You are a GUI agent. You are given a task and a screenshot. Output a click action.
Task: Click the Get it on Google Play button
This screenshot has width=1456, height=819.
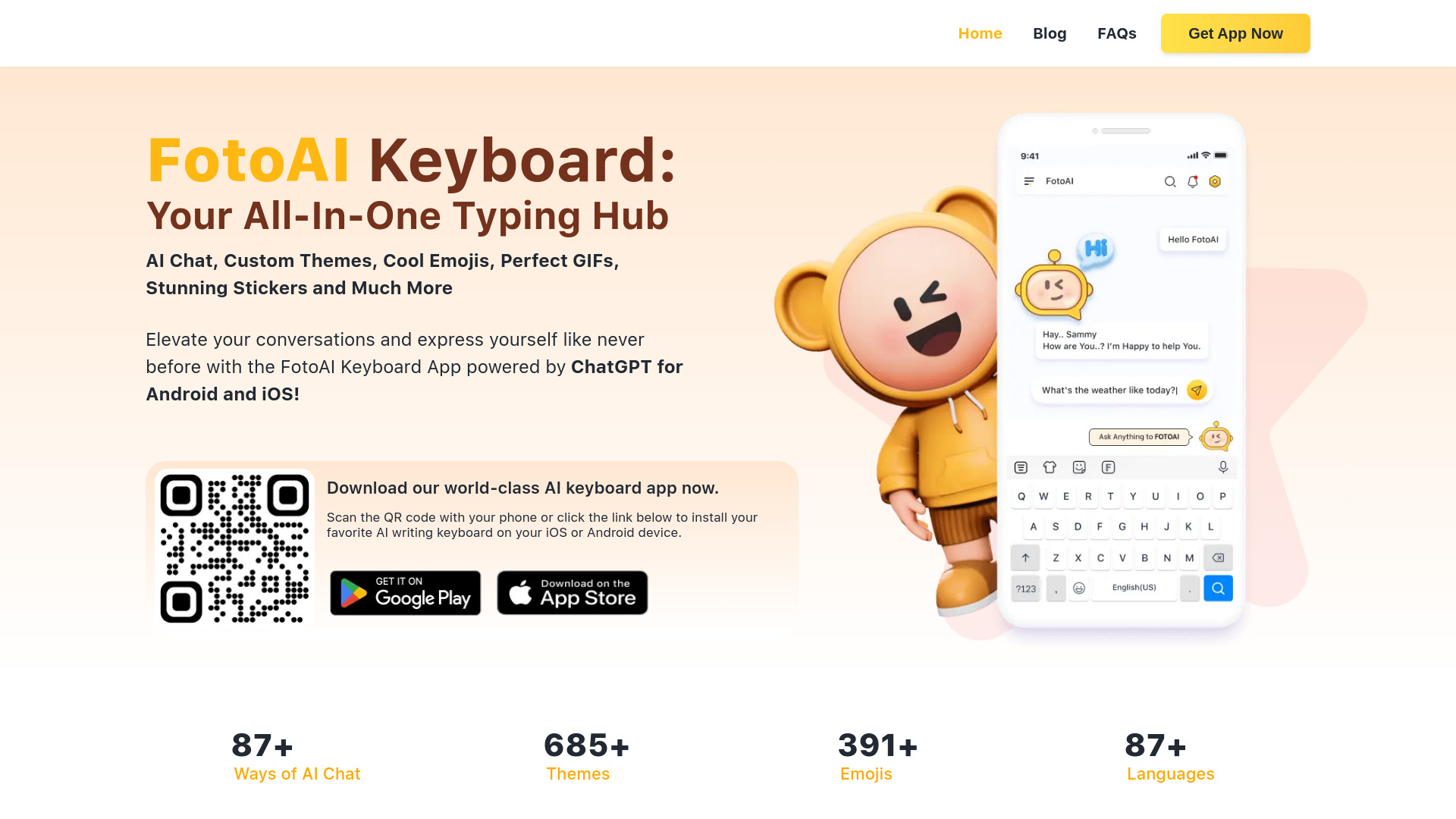coord(404,592)
